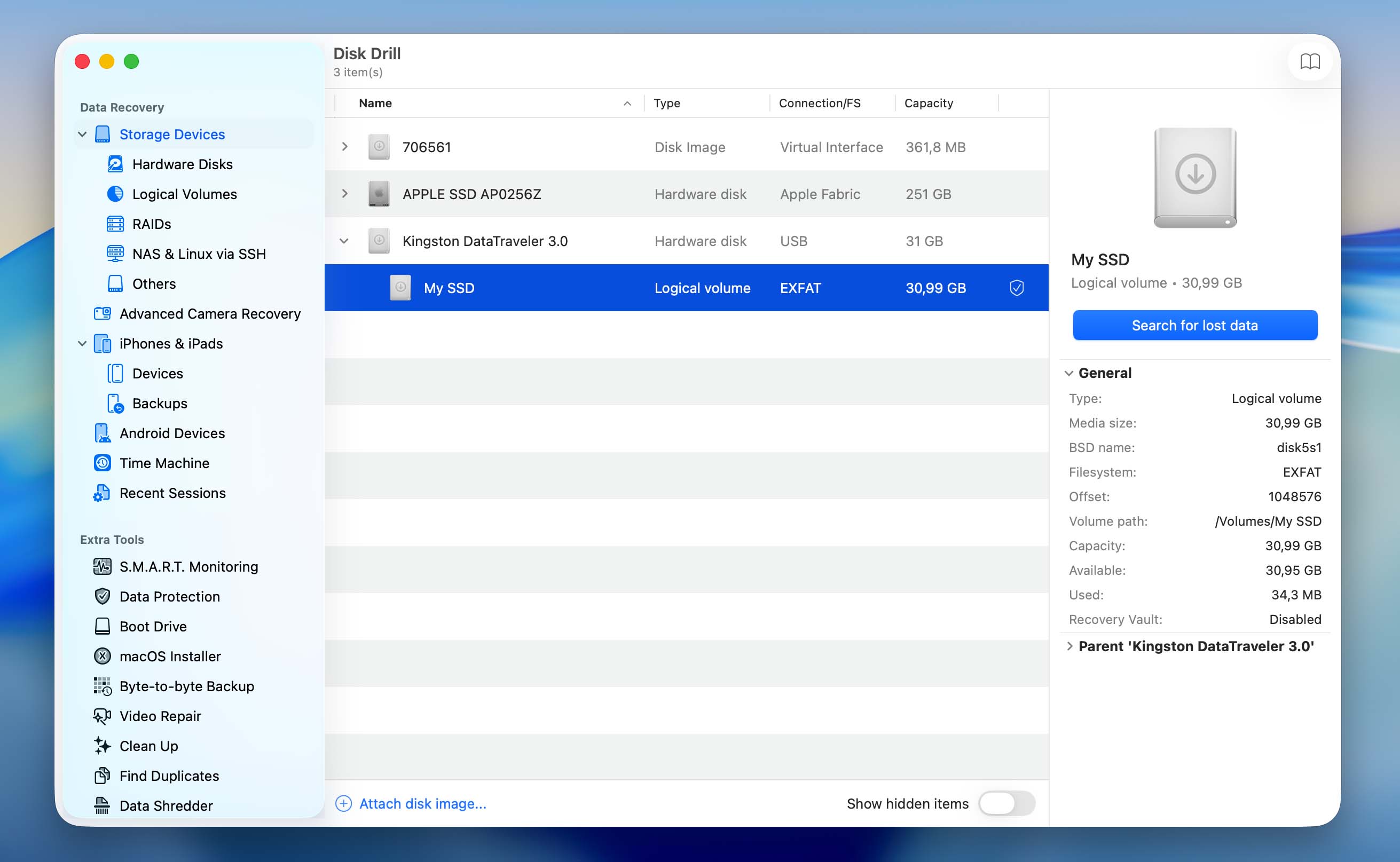Click the iPhones & iPads device icon
Image resolution: width=1400 pixels, height=862 pixels.
point(103,343)
